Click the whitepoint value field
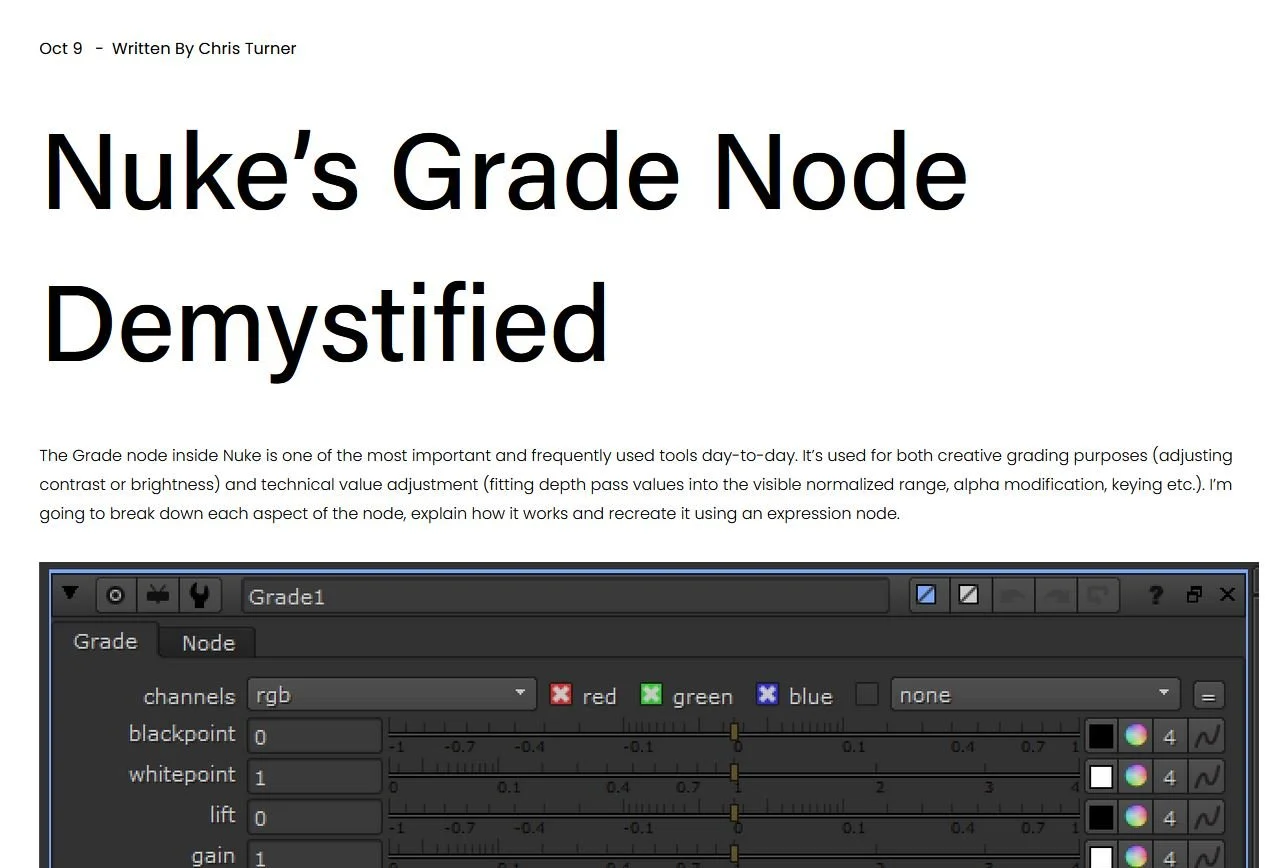This screenshot has width=1273, height=868. pos(315,776)
